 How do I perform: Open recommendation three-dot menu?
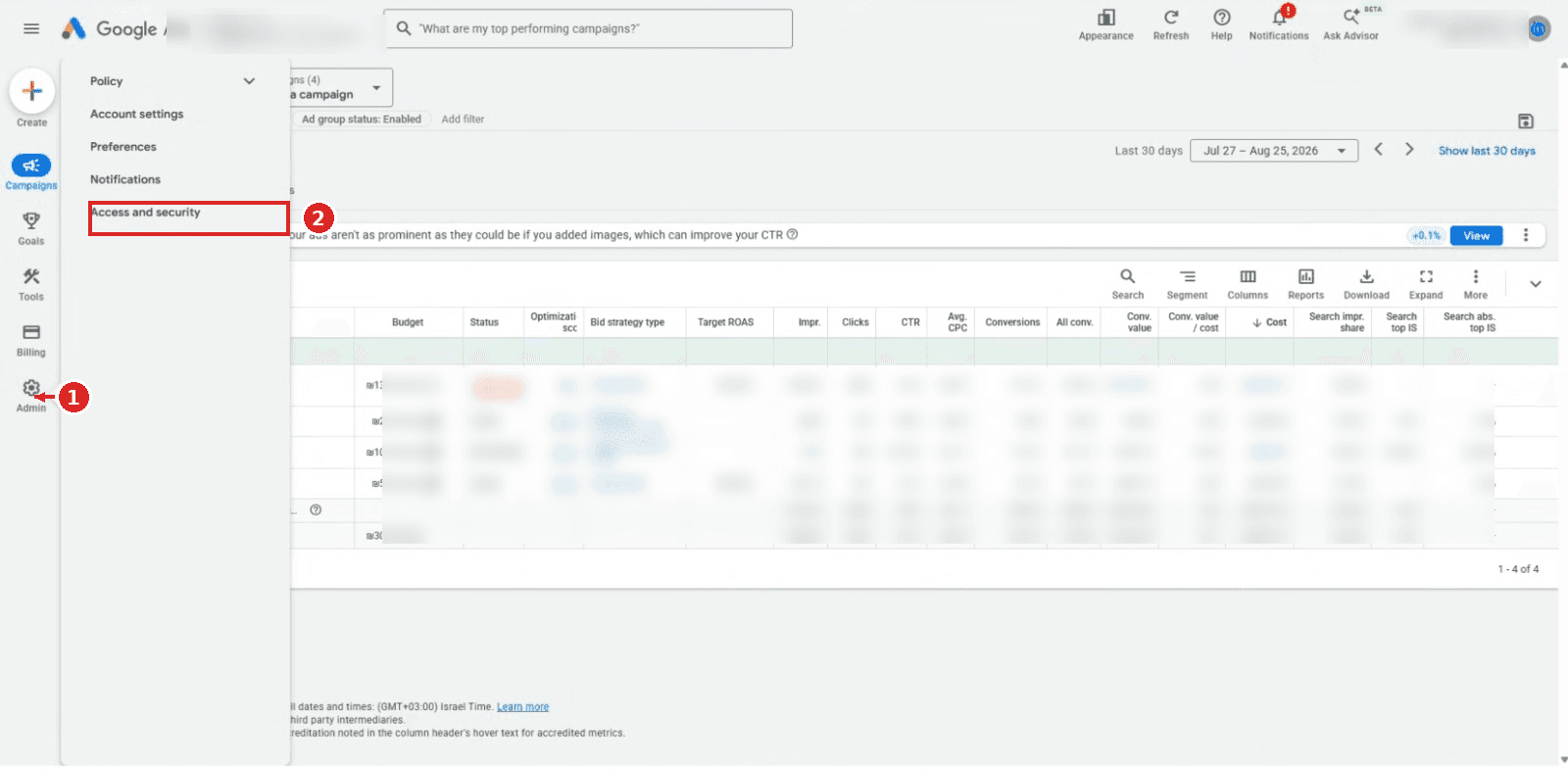1526,235
